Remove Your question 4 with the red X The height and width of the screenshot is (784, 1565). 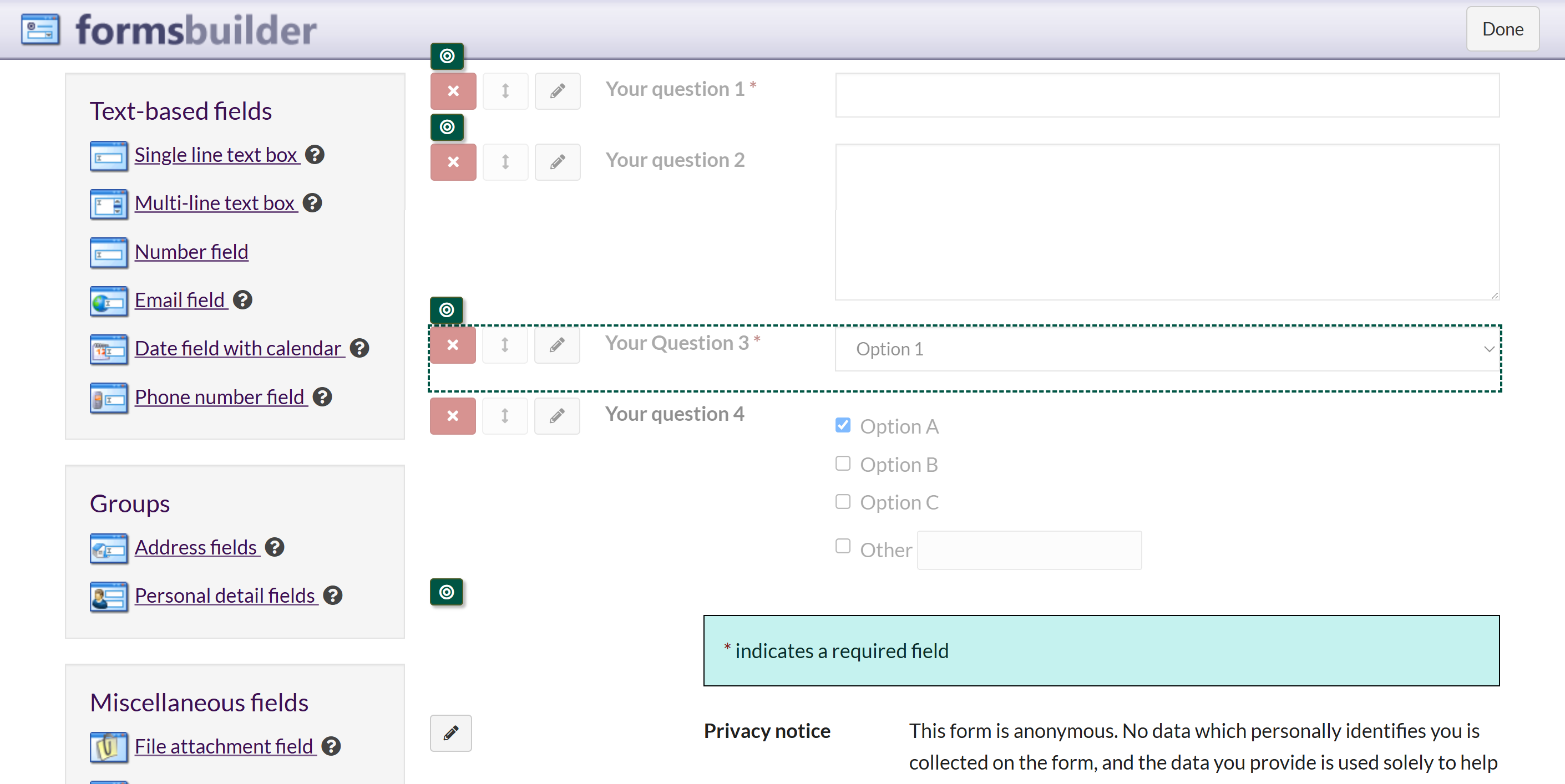click(452, 416)
